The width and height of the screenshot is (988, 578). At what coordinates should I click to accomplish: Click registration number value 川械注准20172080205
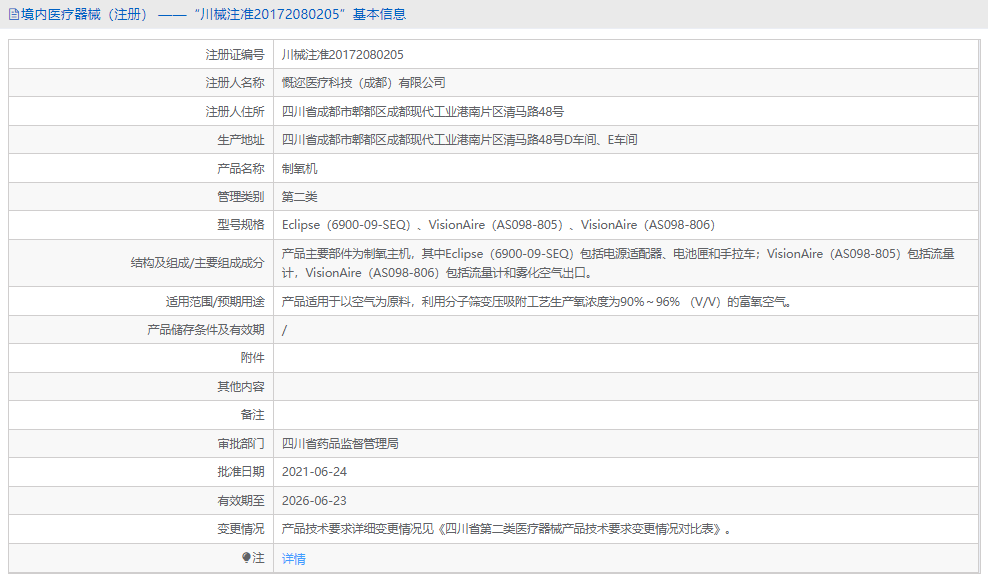click(343, 55)
